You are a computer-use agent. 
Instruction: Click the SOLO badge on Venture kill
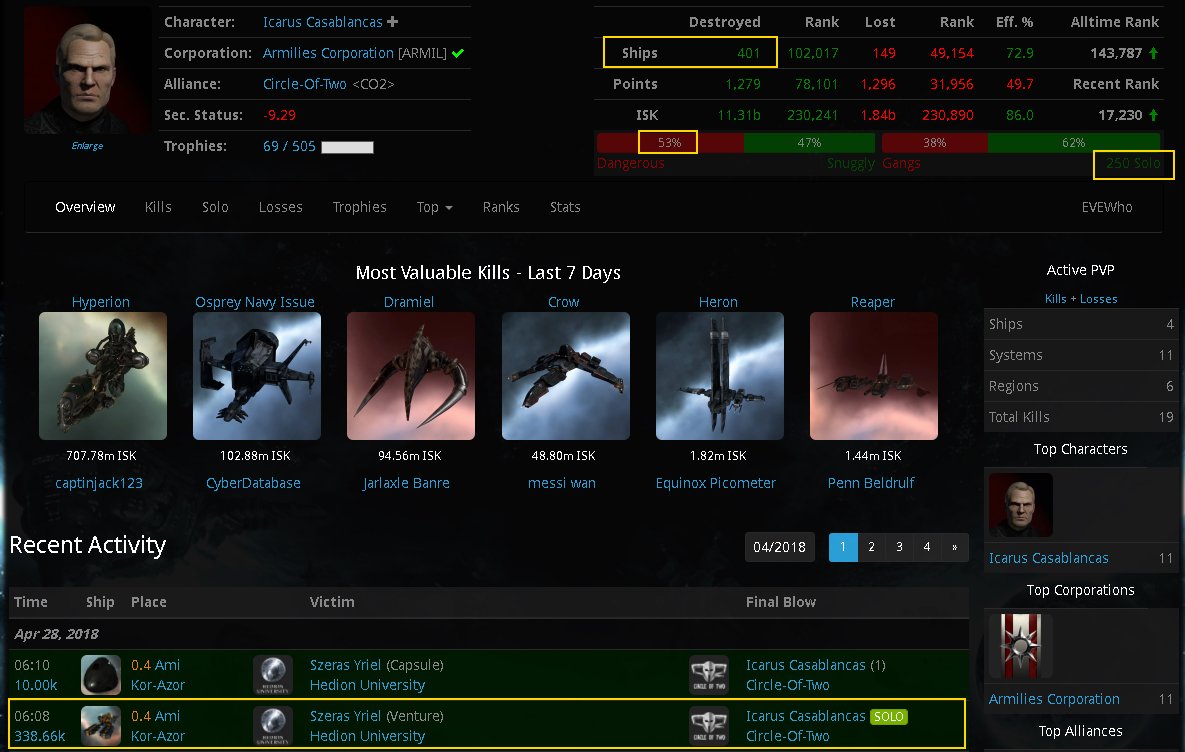[x=889, y=716]
